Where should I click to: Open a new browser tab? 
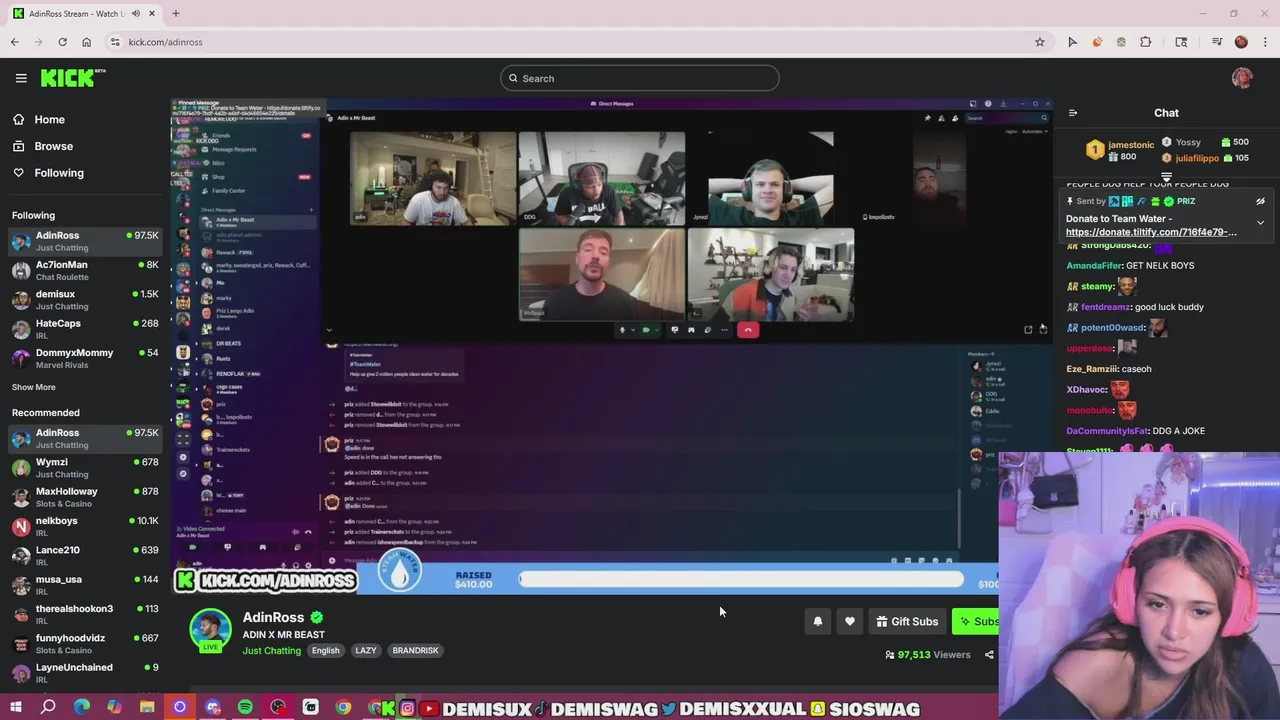(x=176, y=14)
